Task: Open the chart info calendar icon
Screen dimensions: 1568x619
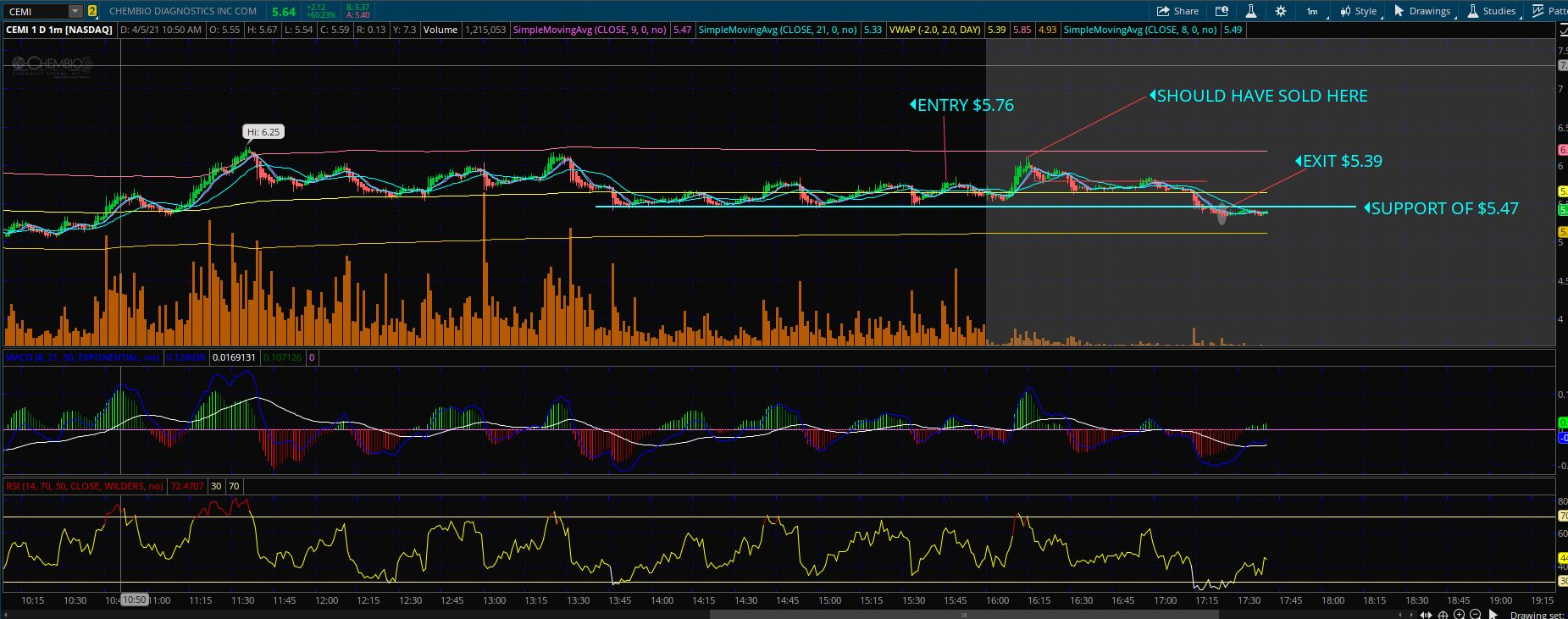Action: [x=1222, y=11]
